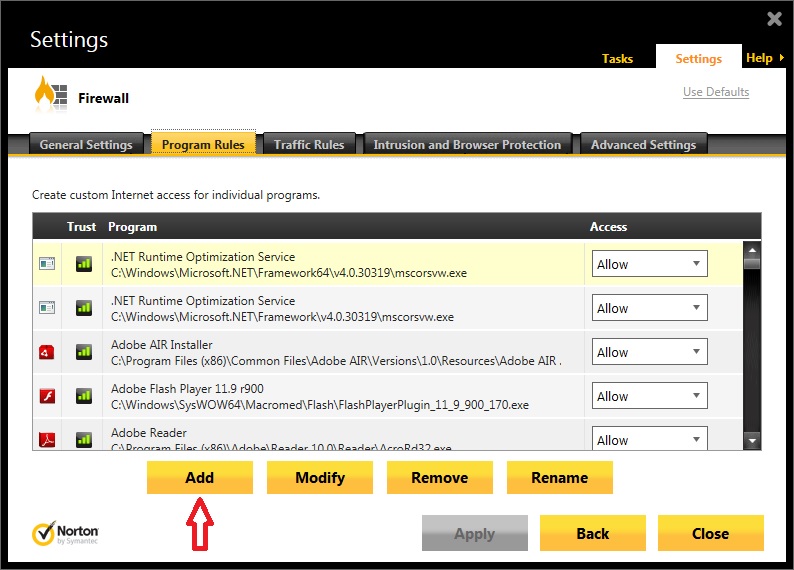
Task: Click the second .NET Runtime (Framework) program icon
Action: coord(47,308)
